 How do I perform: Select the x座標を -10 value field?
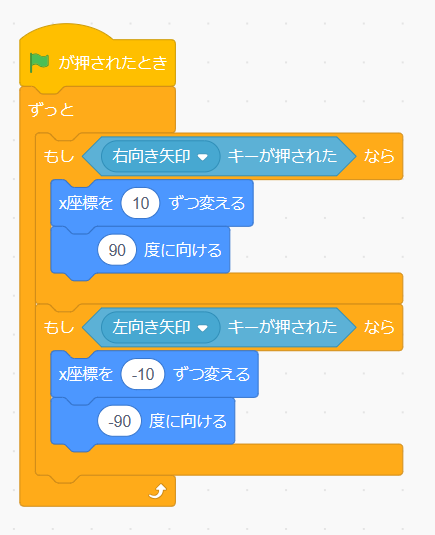(143, 374)
